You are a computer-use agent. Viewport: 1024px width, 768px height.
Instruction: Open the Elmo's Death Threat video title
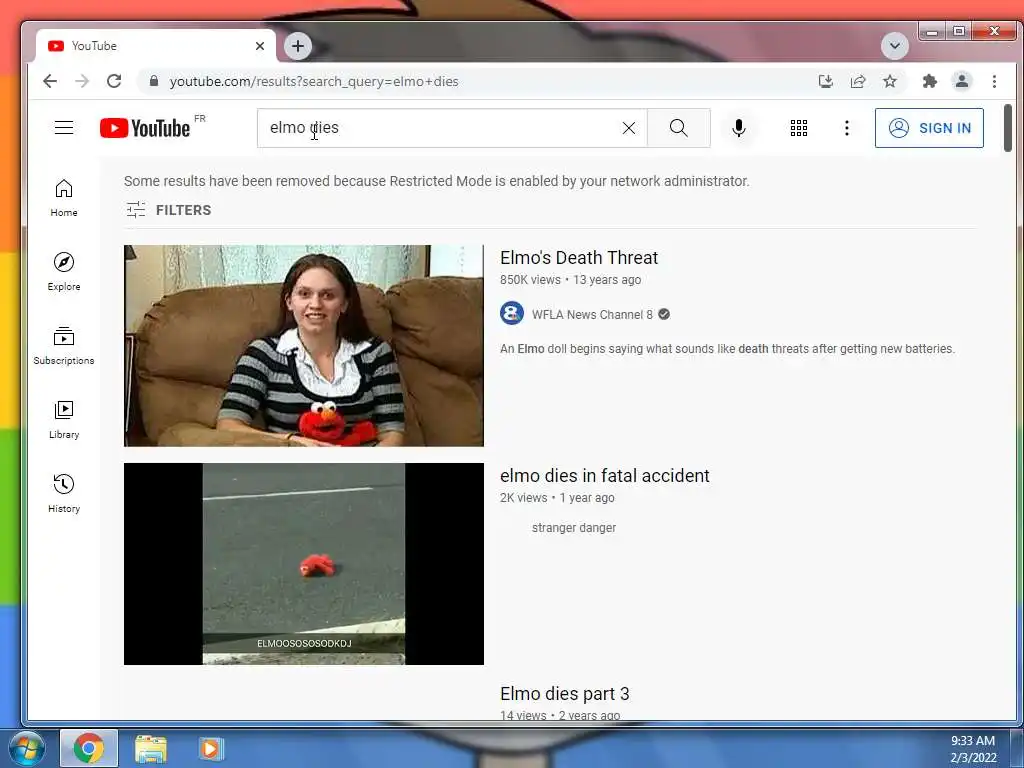[x=579, y=257]
